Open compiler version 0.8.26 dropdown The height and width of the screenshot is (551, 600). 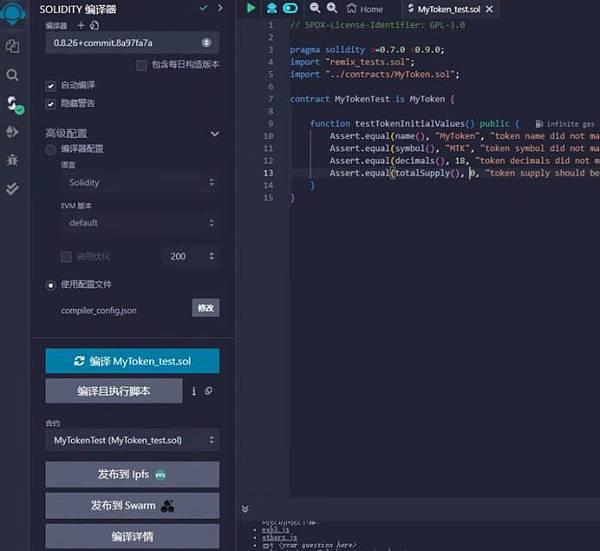click(132, 42)
